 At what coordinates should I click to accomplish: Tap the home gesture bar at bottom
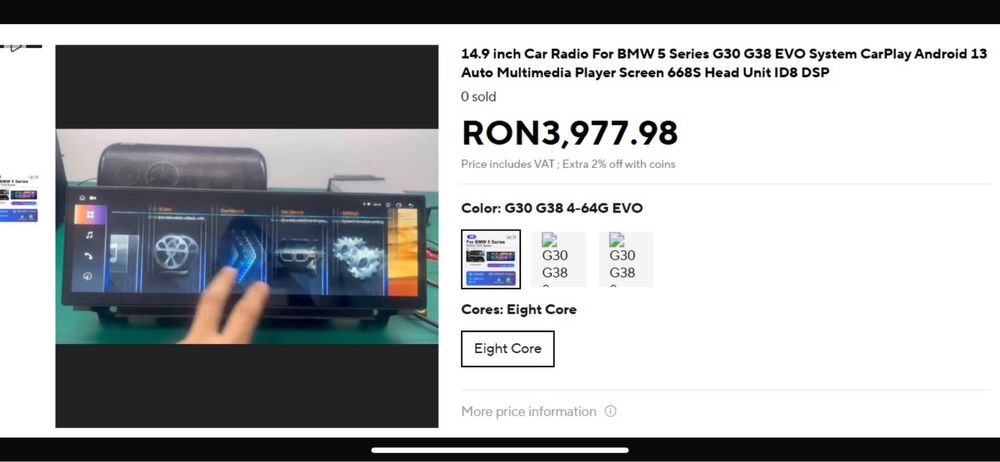tap(500, 450)
